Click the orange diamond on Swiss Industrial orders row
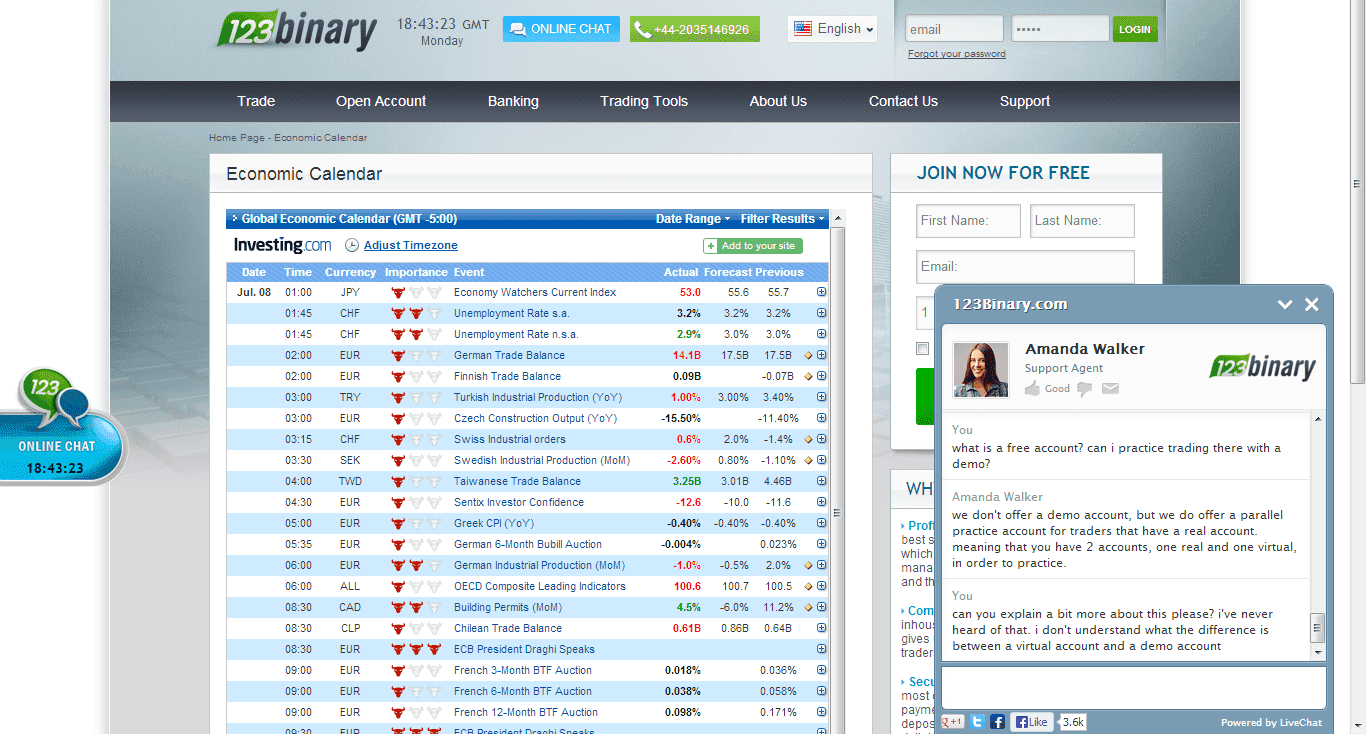 click(x=808, y=439)
